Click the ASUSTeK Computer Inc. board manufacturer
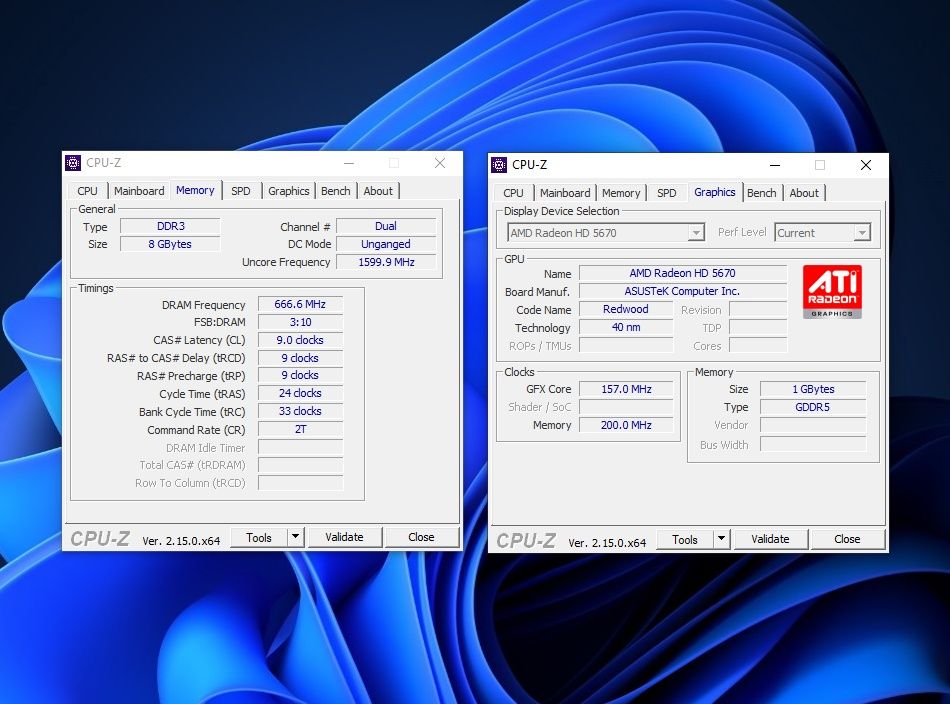The image size is (950, 704). (683, 291)
